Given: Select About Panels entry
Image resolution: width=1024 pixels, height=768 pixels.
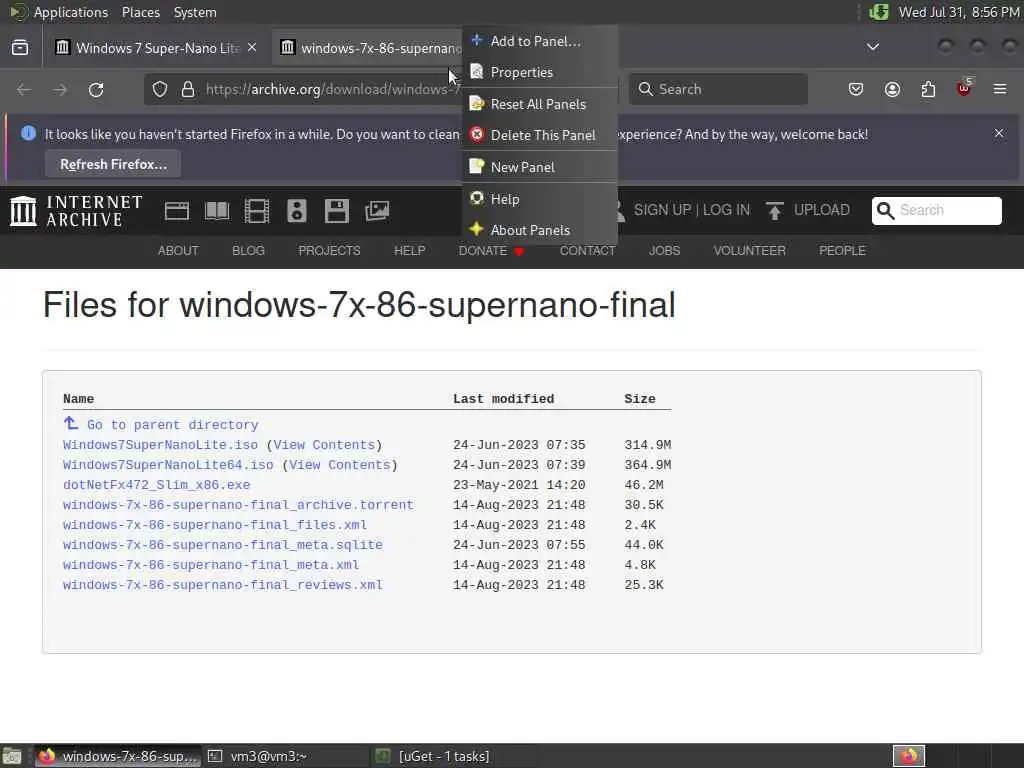Looking at the screenshot, I should (x=539, y=230).
